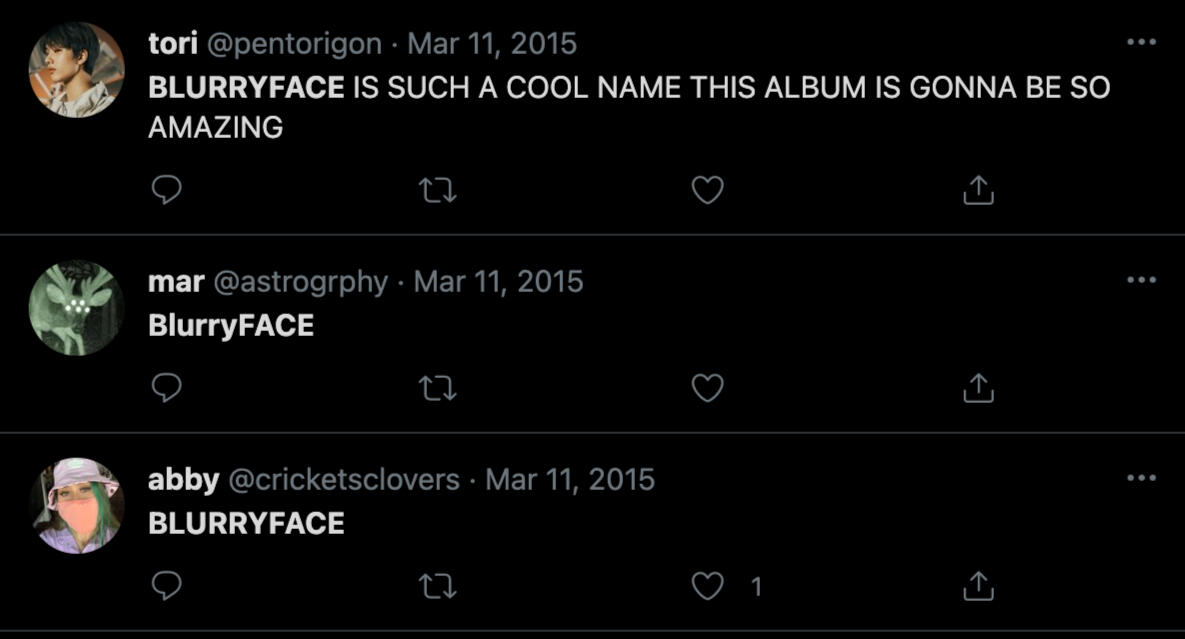Reply to abby's BLURRYFACE tweet
The image size is (1185, 639).
(166, 586)
